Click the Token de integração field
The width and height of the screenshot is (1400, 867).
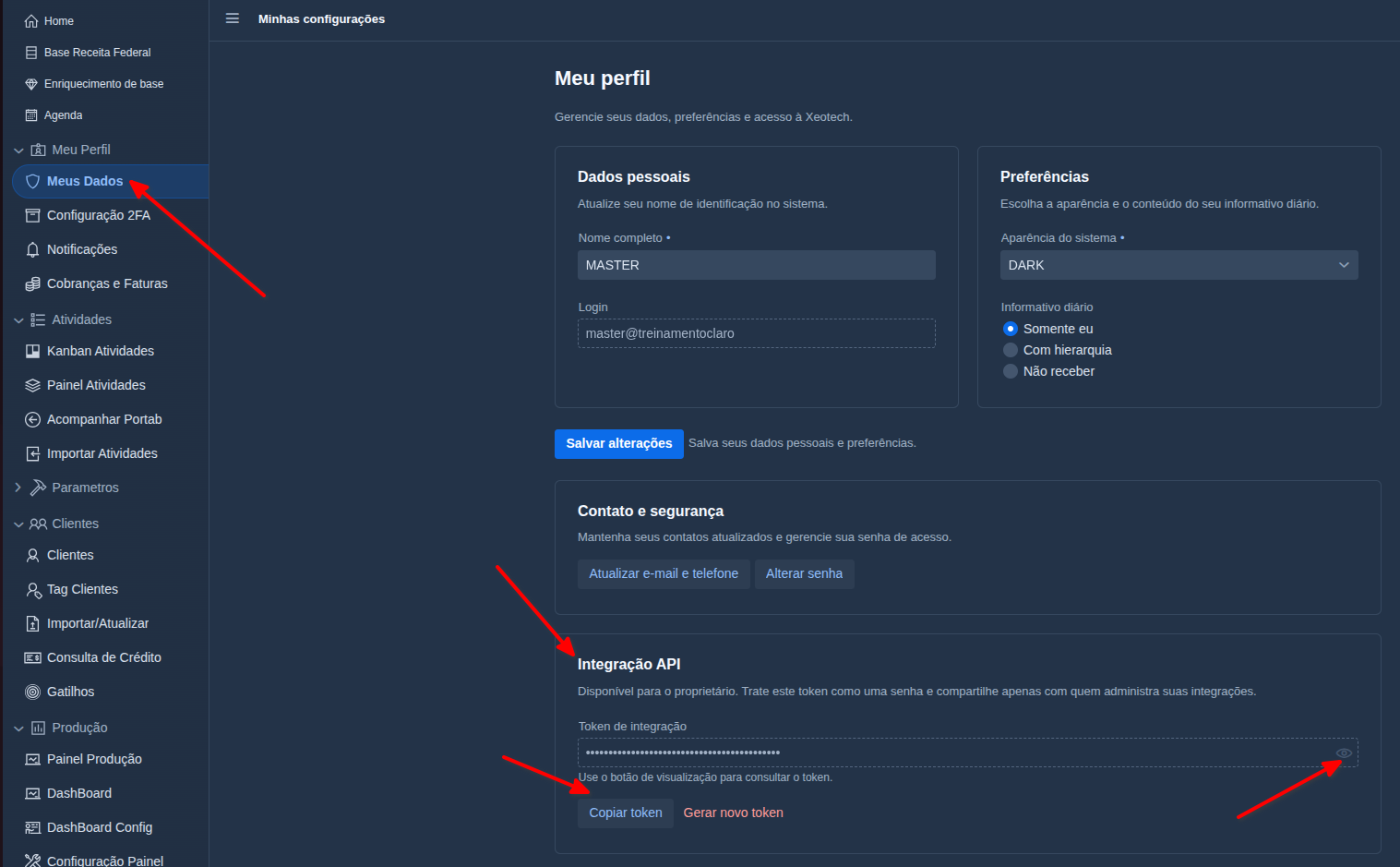[968, 753]
